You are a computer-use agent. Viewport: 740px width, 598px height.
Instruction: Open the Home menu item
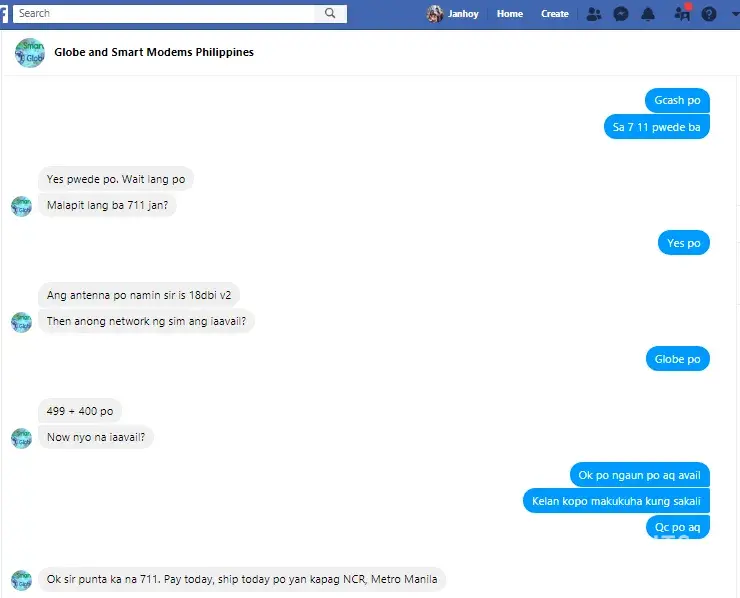[510, 14]
